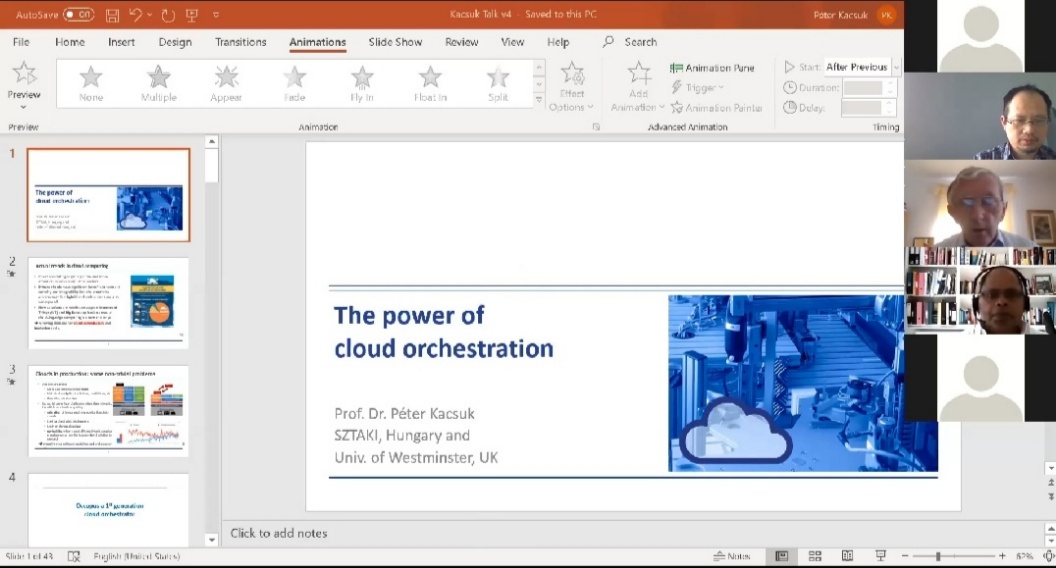Click the Duration input field

tap(863, 88)
